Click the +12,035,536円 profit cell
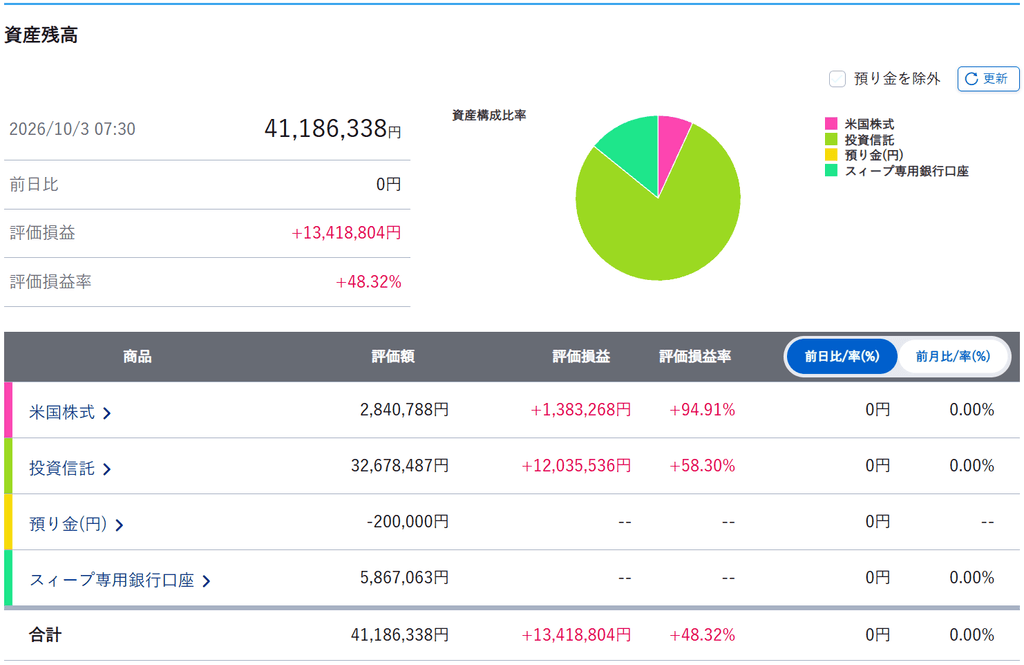 tap(576, 466)
